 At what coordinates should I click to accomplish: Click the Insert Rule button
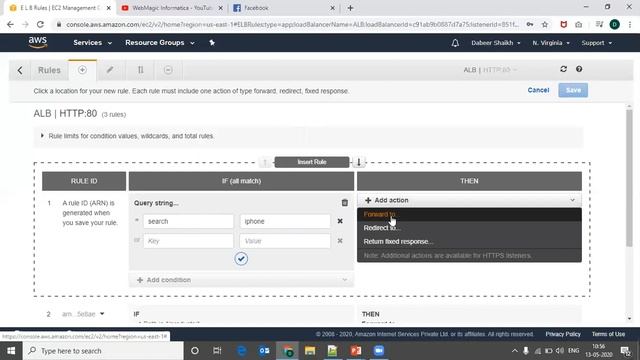312,162
